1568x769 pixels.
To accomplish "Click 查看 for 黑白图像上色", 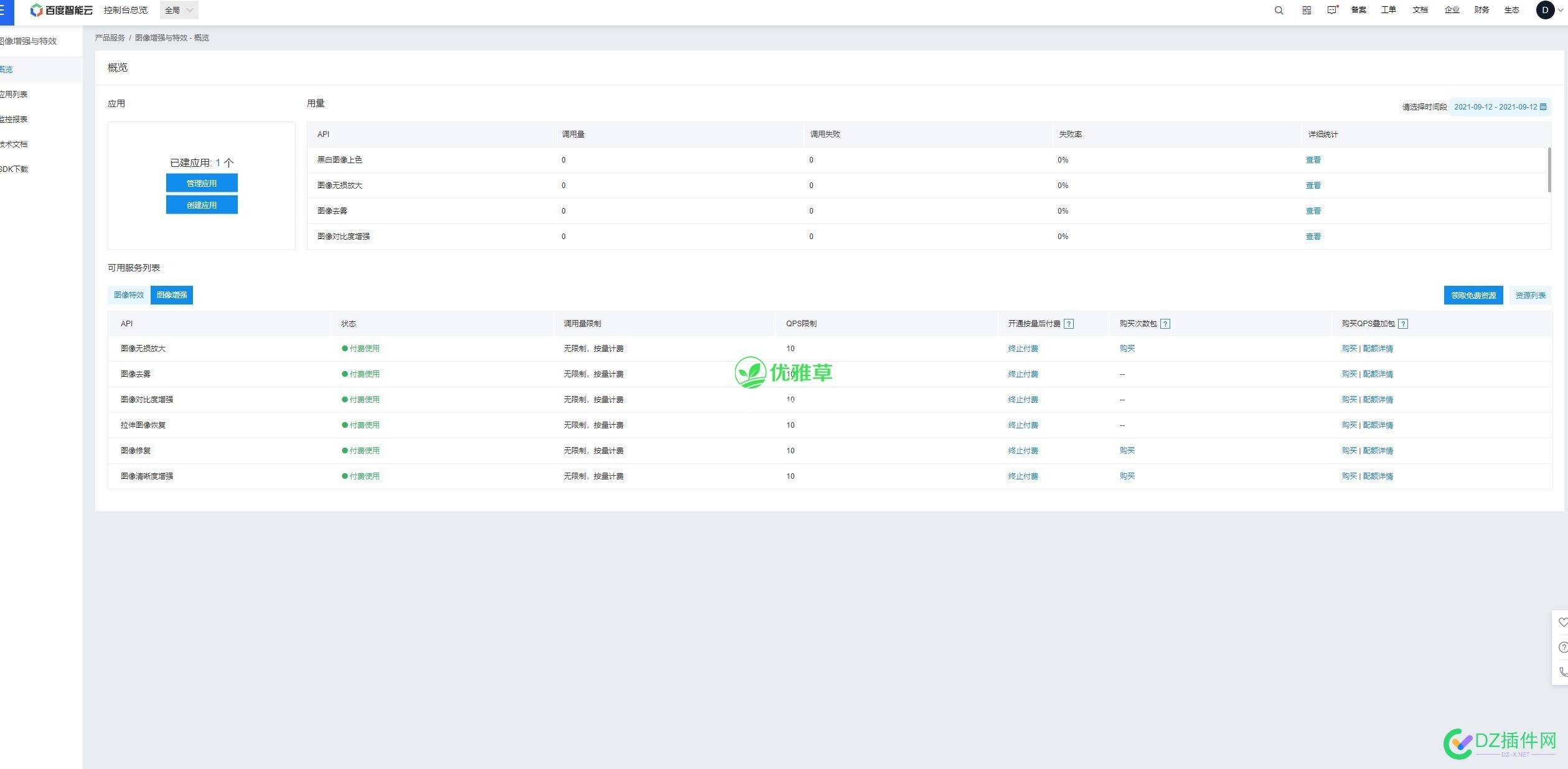I will click(x=1313, y=160).
